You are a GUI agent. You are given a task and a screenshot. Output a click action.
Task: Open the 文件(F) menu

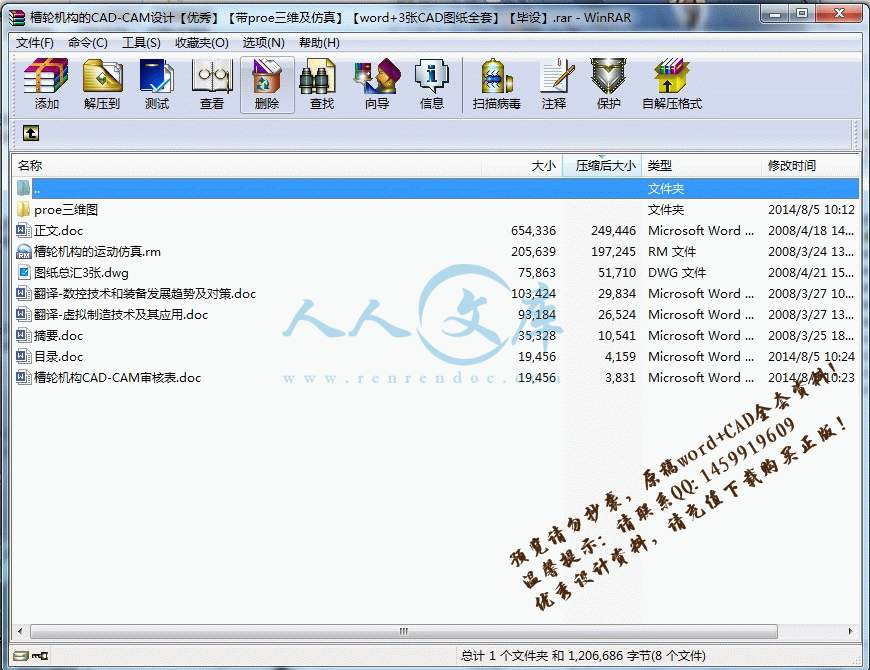[34, 43]
